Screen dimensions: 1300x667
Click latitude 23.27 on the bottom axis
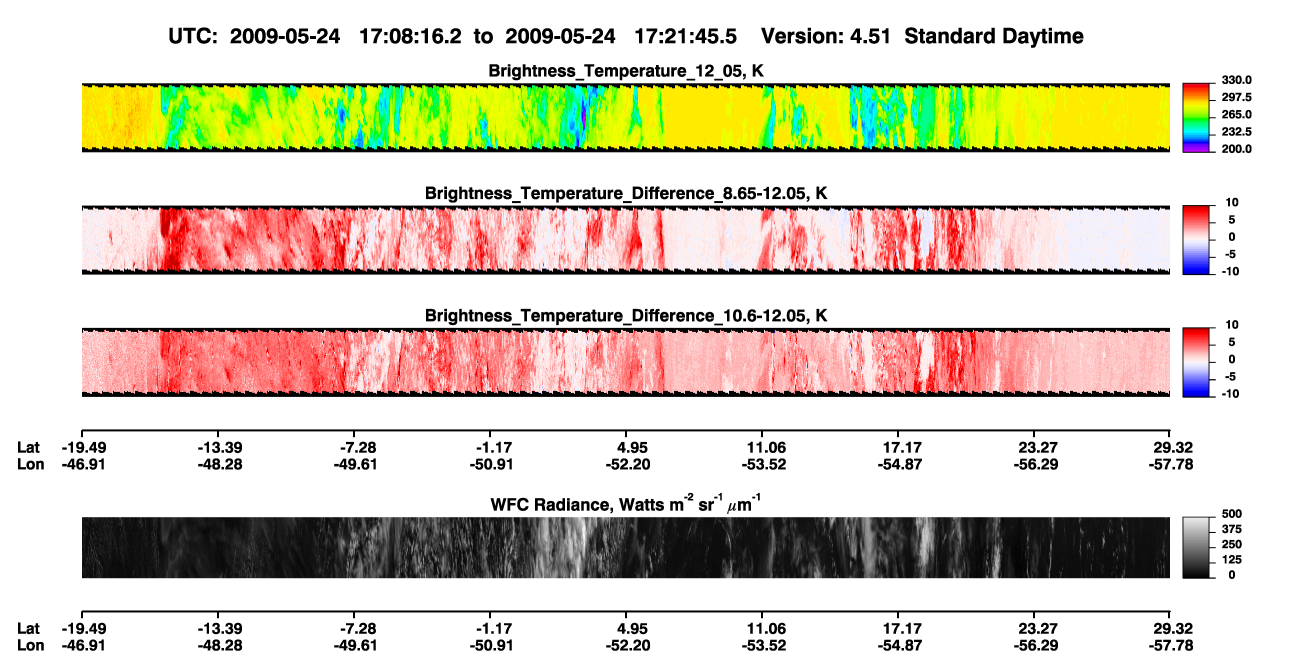click(x=1036, y=628)
